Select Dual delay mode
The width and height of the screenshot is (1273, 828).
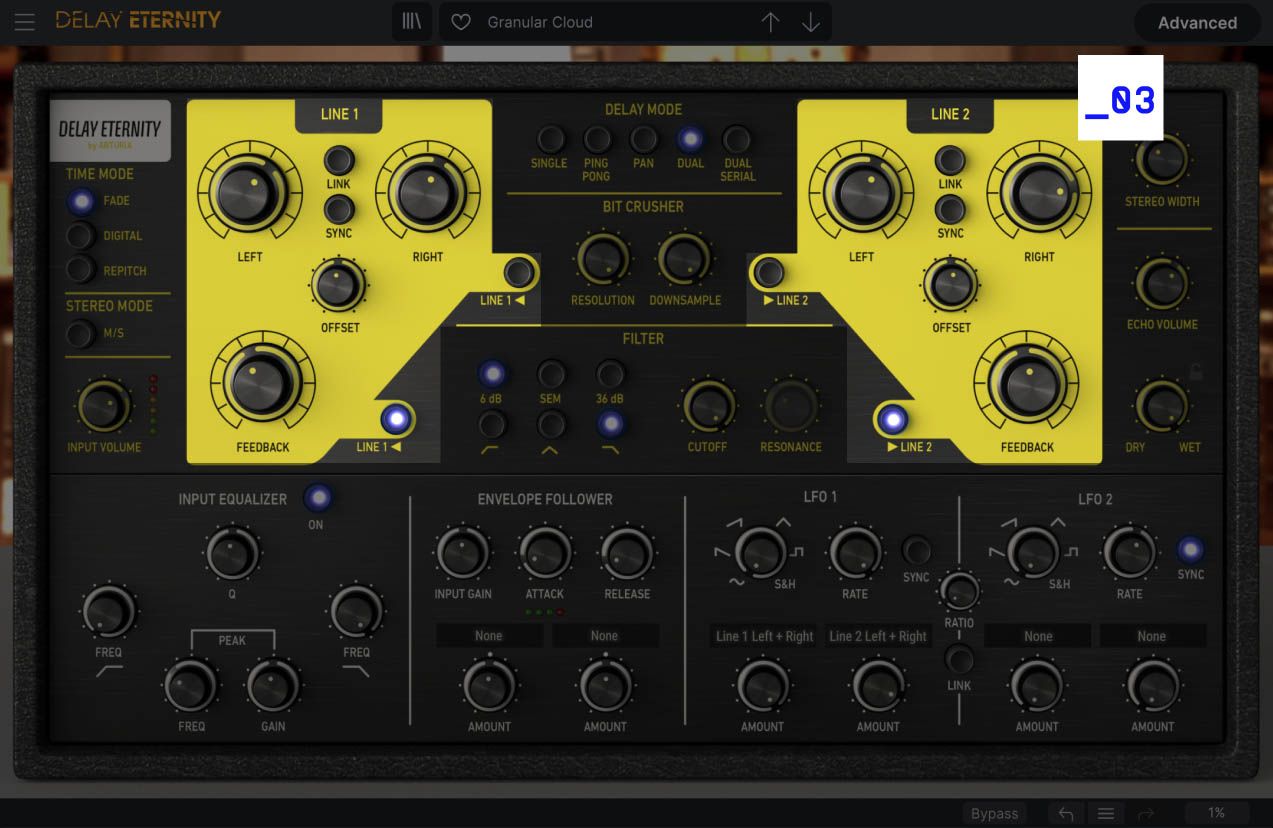(690, 139)
